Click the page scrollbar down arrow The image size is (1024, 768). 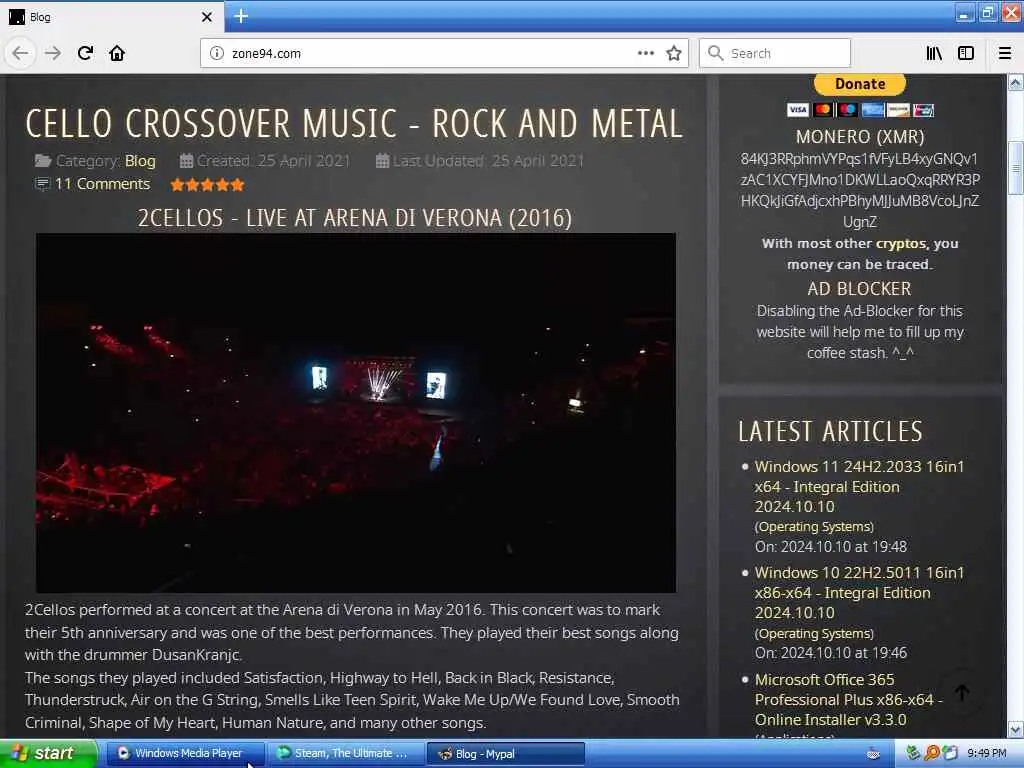[1016, 728]
